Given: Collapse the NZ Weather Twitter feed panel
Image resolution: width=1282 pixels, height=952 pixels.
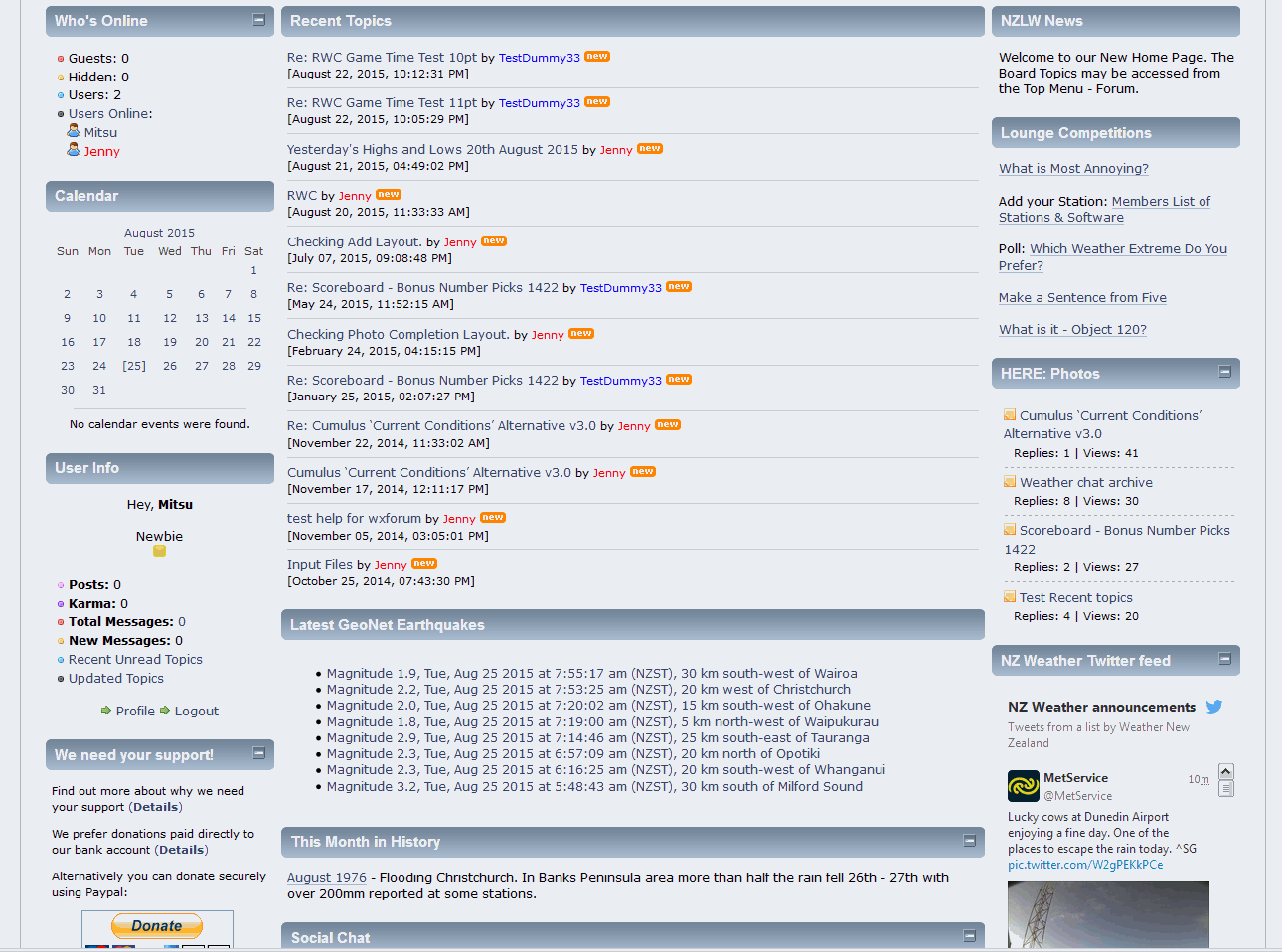Looking at the screenshot, I should point(1224,659).
